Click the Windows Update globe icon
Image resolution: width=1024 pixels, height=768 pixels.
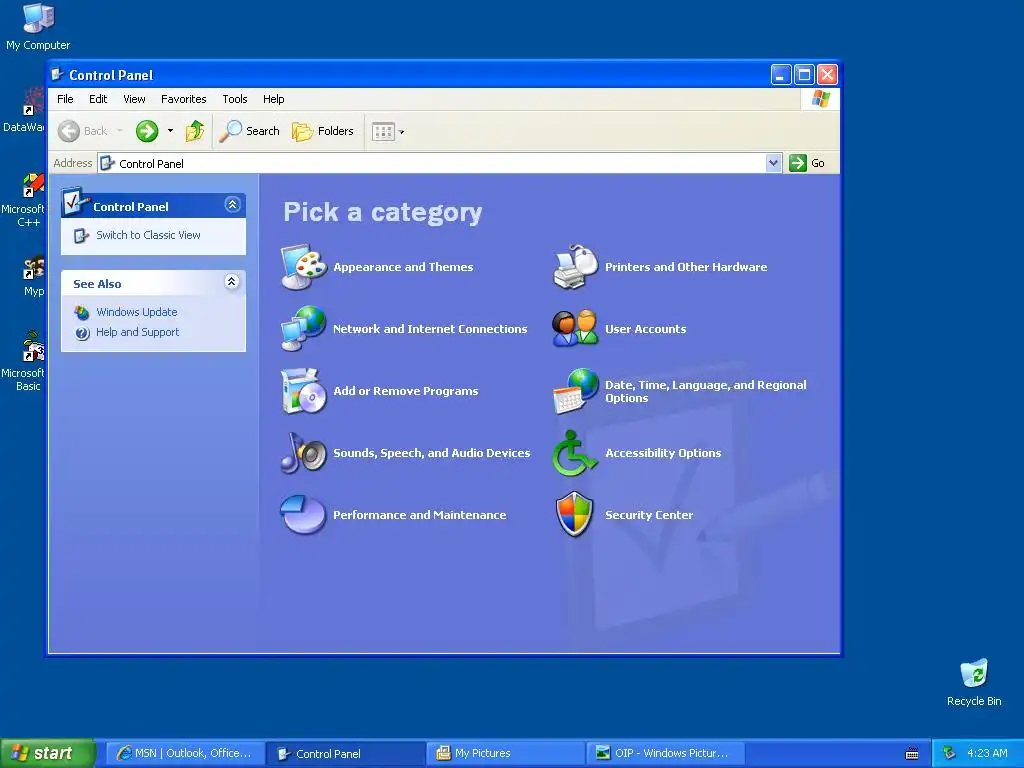click(82, 313)
